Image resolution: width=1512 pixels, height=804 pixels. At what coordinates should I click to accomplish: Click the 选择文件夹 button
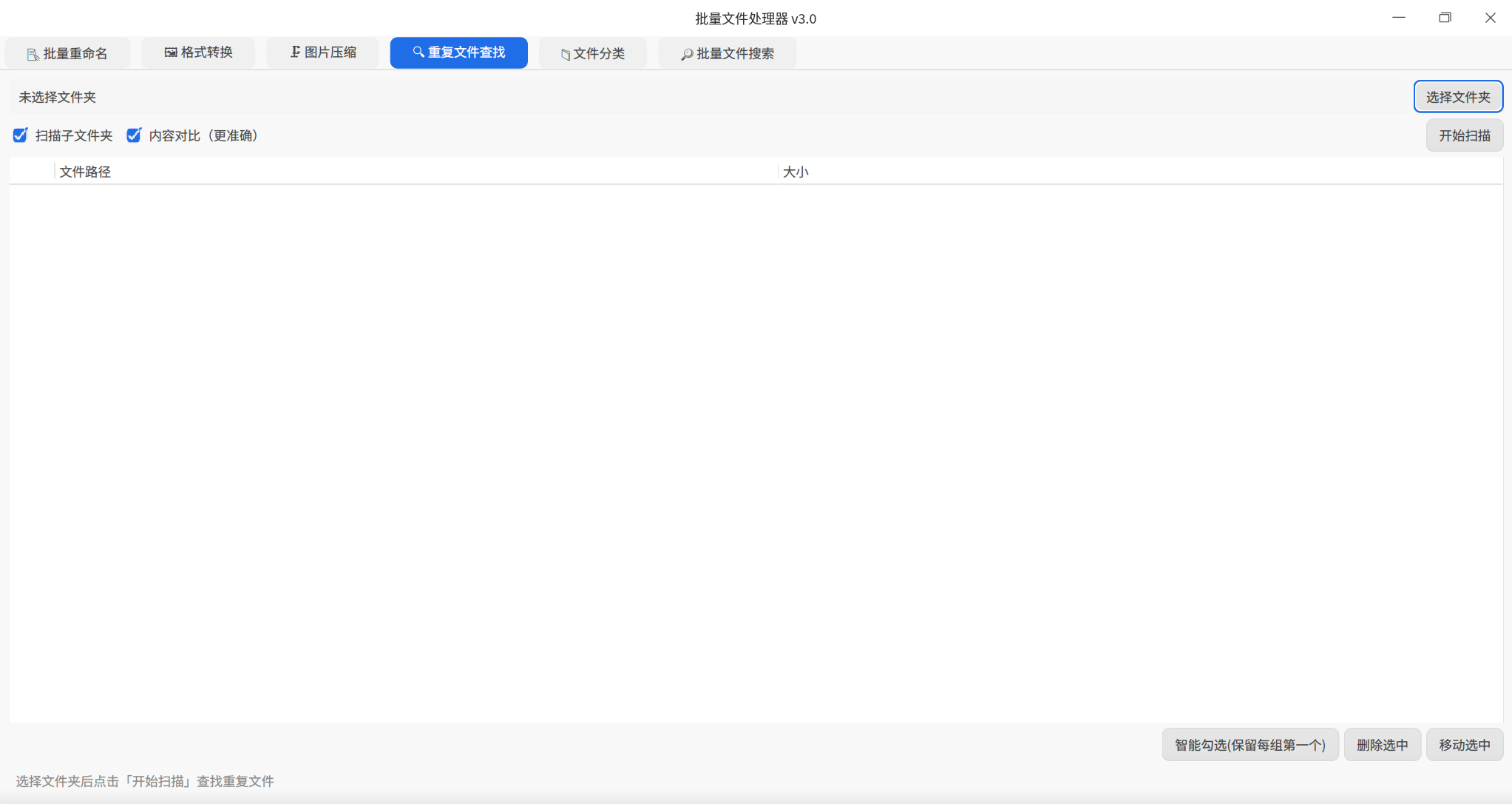(1458, 97)
